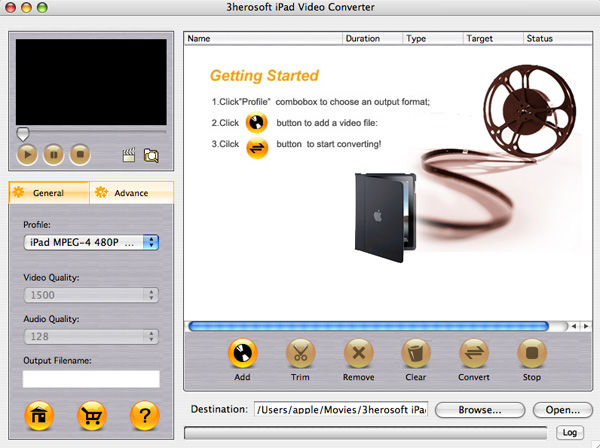Viewport: 600px width, 448px height.
Task: Zoom the window with green button
Action: tap(42, 7)
